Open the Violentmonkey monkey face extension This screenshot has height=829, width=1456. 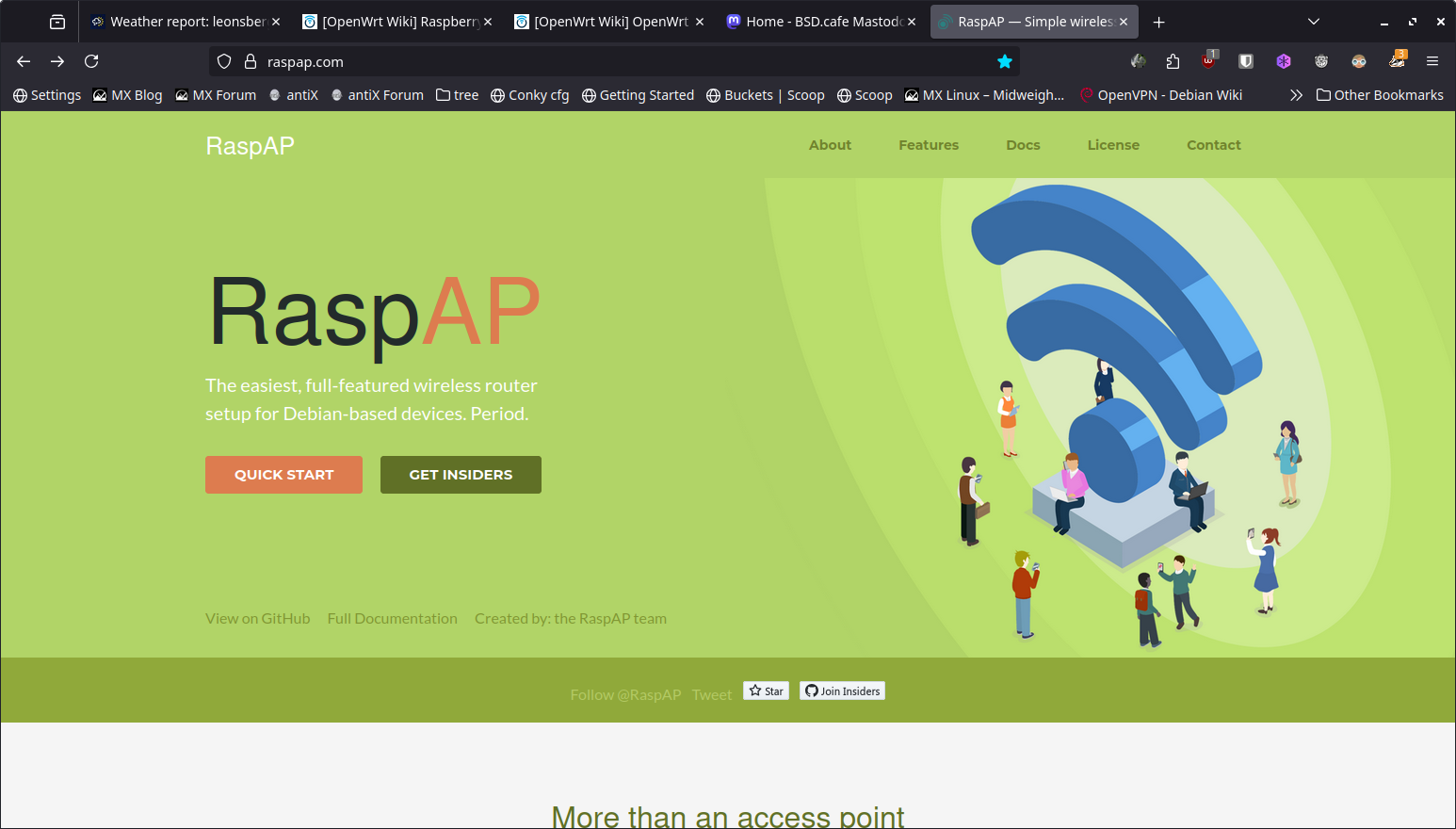point(1359,61)
